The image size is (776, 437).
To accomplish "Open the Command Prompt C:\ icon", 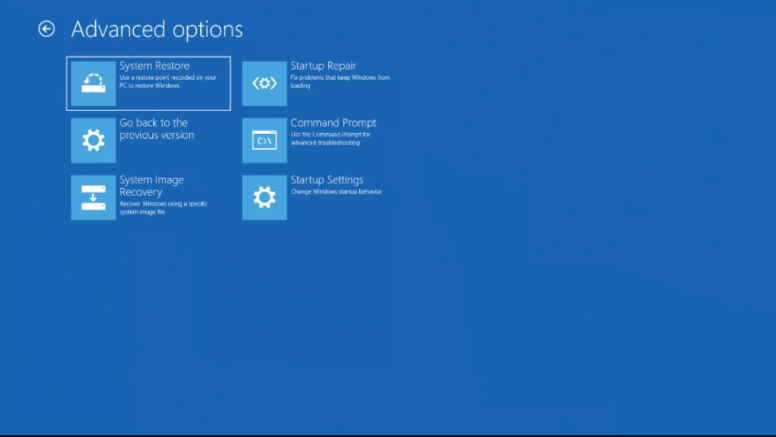I will click(264, 140).
